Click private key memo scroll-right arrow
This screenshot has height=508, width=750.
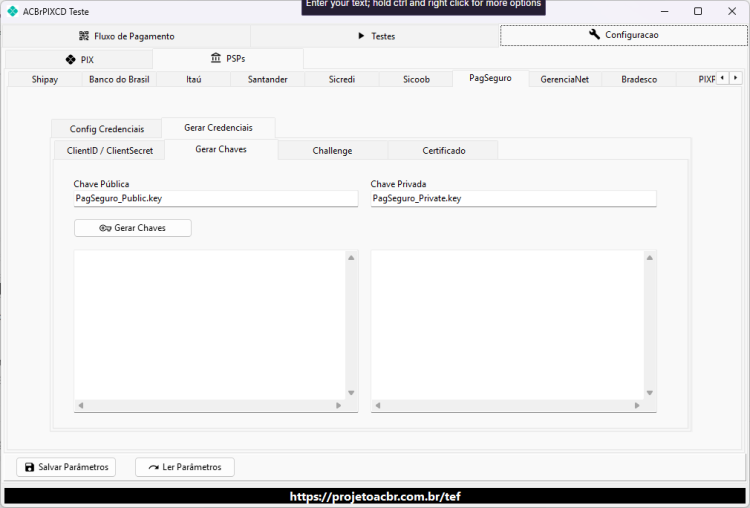coord(637,406)
